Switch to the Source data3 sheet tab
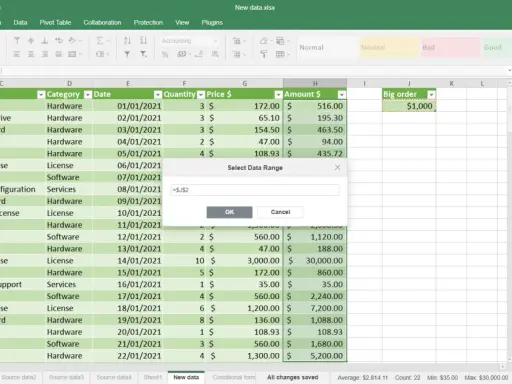Viewport: 512px width, 384px height. click(66, 377)
